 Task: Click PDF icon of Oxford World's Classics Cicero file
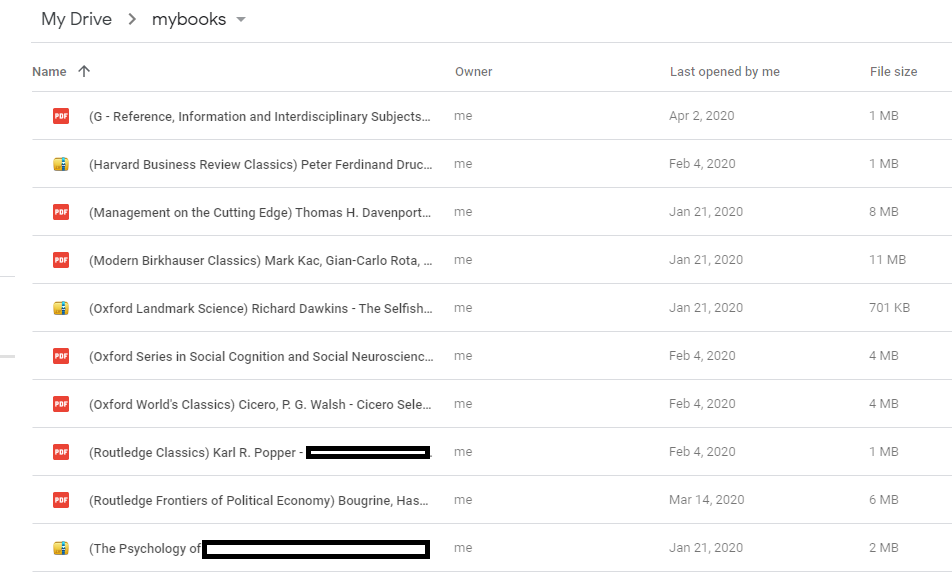coord(61,404)
